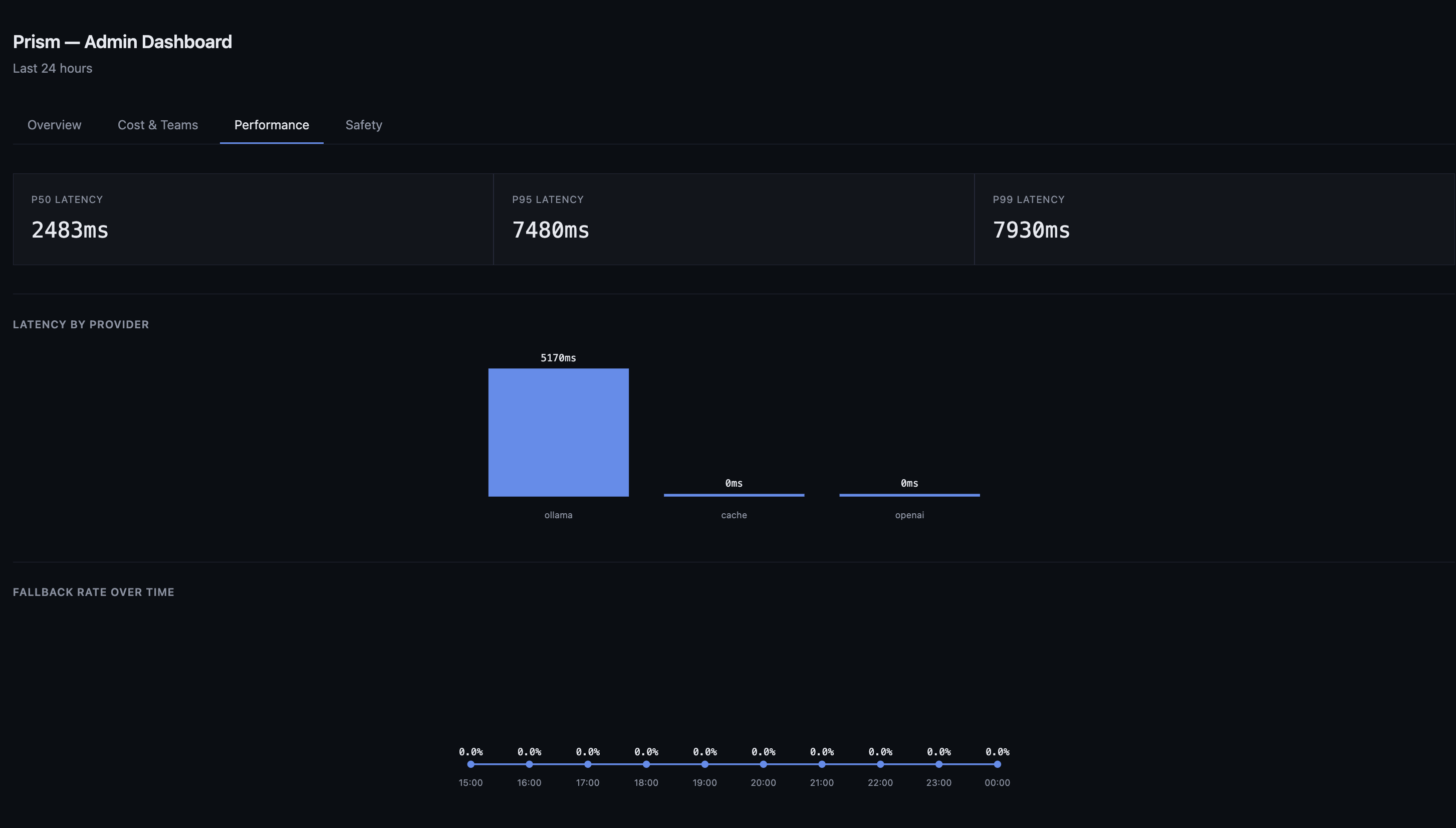Click the cache latency bar

click(x=734, y=495)
